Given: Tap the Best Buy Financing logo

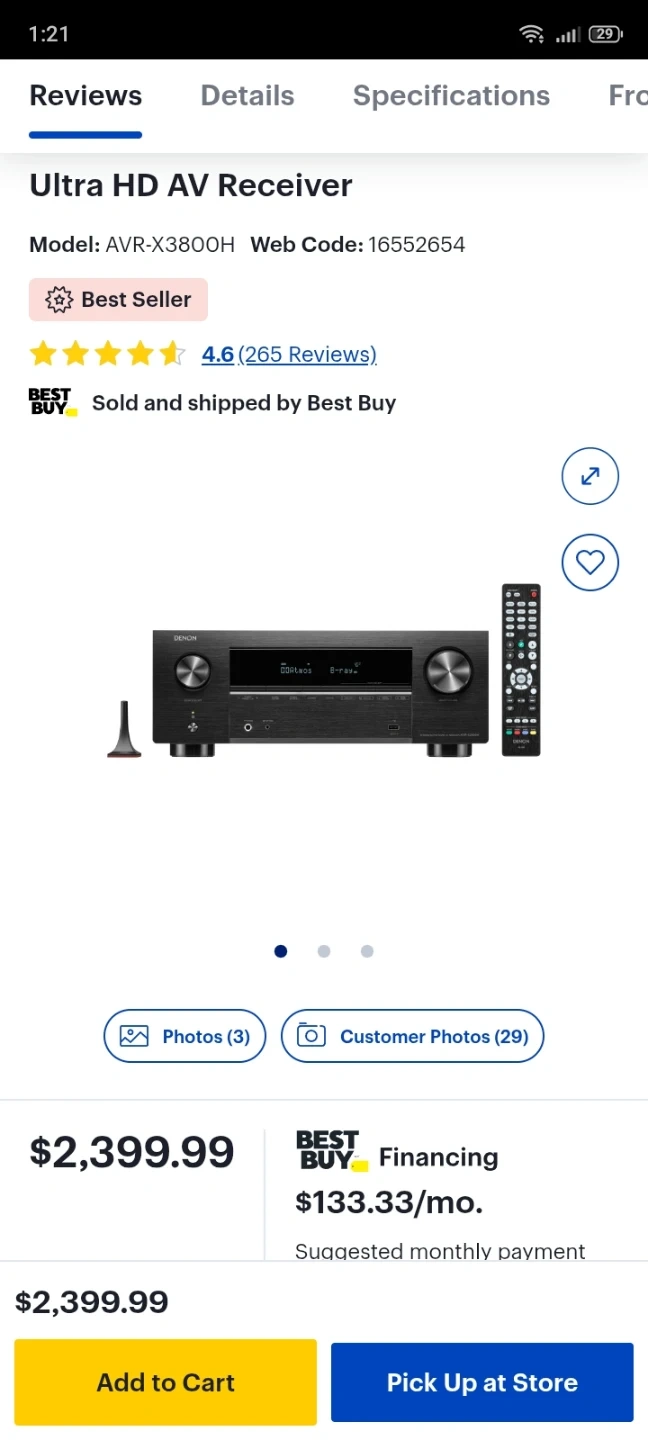Looking at the screenshot, I should coord(332,1151).
